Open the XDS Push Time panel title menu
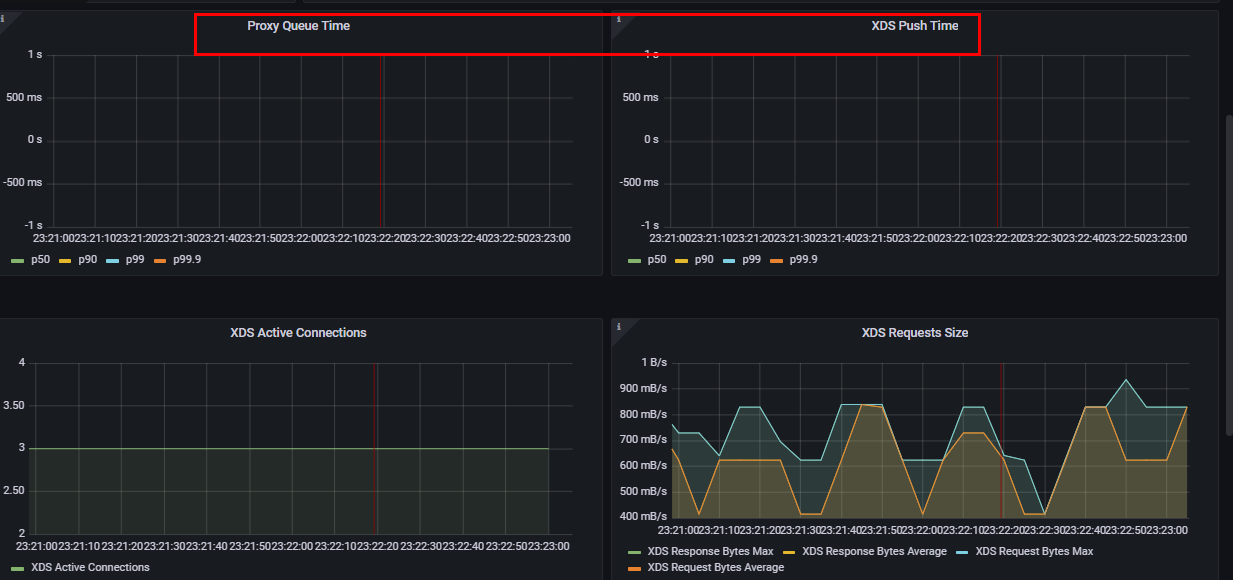Viewport: 1233px width, 580px height. (914, 26)
